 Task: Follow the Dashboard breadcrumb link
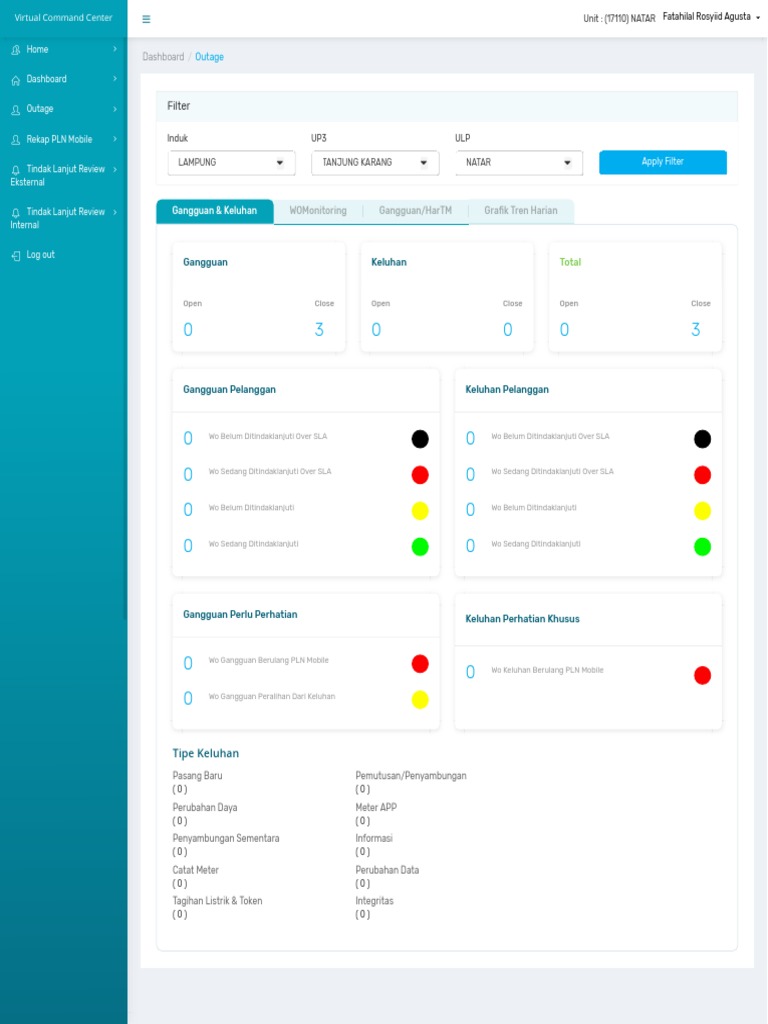(x=163, y=57)
